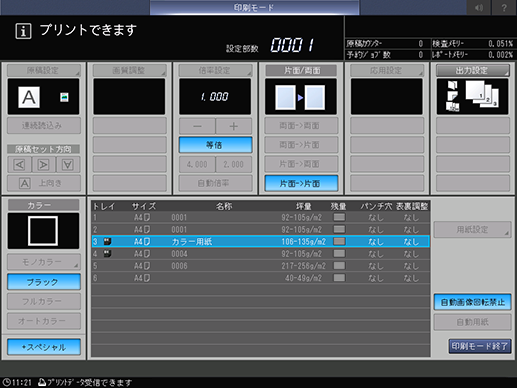Image resolution: width=517 pixels, height=388 pixels.
Task: Toggle 連続読込み continuous scan
Action: click(44, 125)
